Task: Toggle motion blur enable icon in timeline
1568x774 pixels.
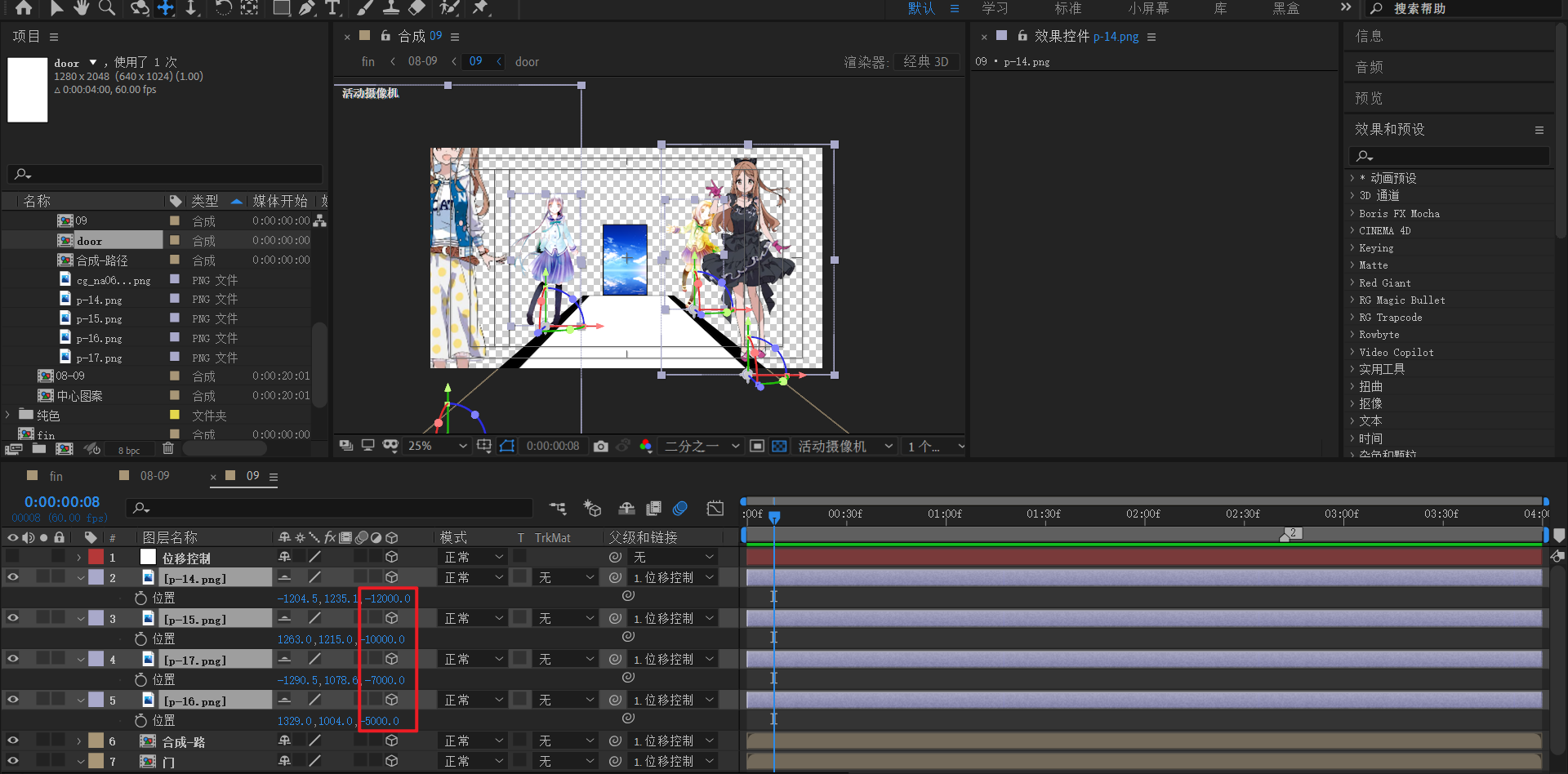Action: click(679, 508)
